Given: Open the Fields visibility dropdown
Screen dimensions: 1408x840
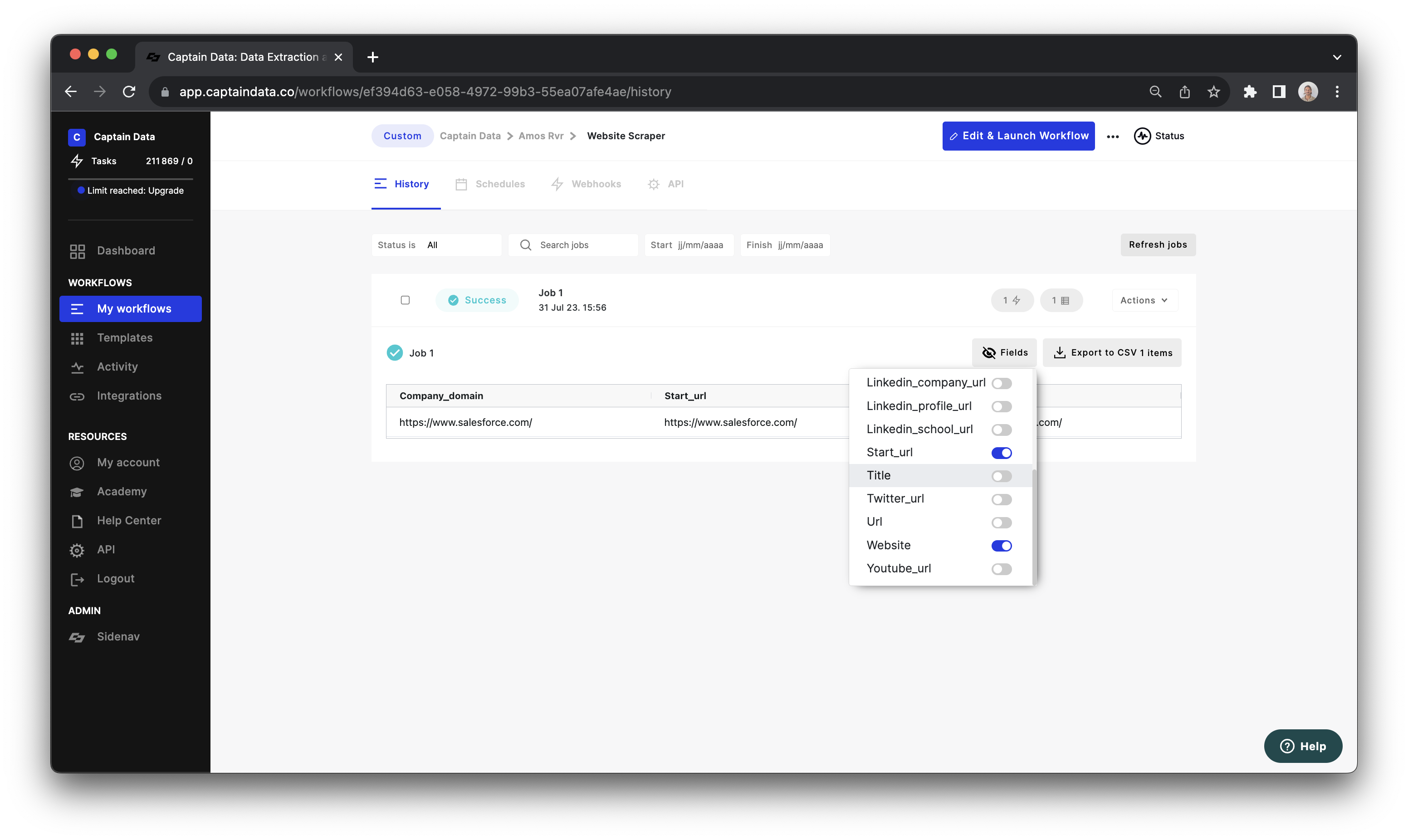Looking at the screenshot, I should tap(1004, 352).
